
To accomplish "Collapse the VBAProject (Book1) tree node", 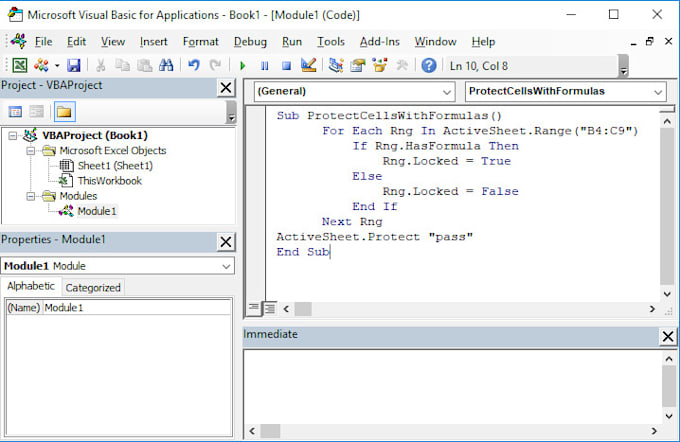I will click(13, 135).
